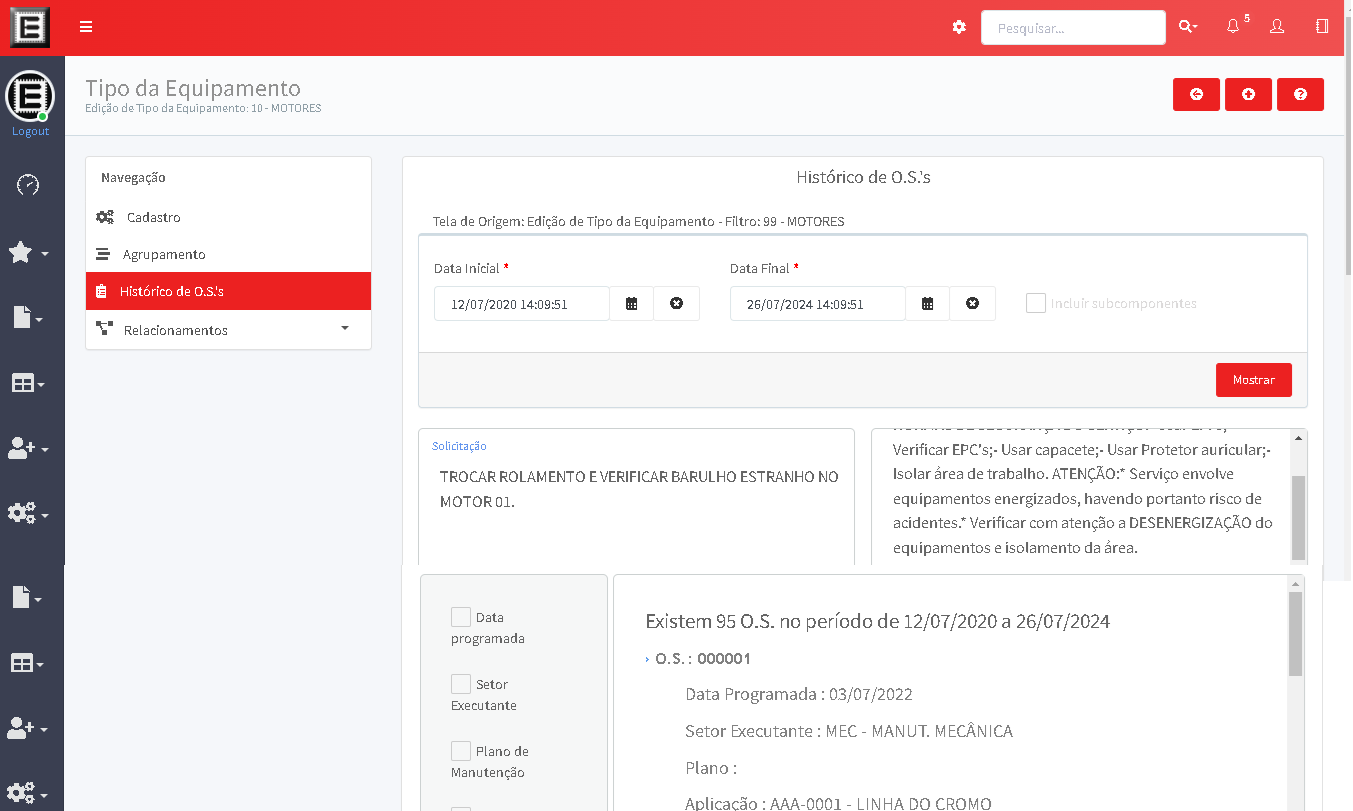Tick the Setor Executante checkbox
This screenshot has height=811, width=1353.
[x=461, y=684]
